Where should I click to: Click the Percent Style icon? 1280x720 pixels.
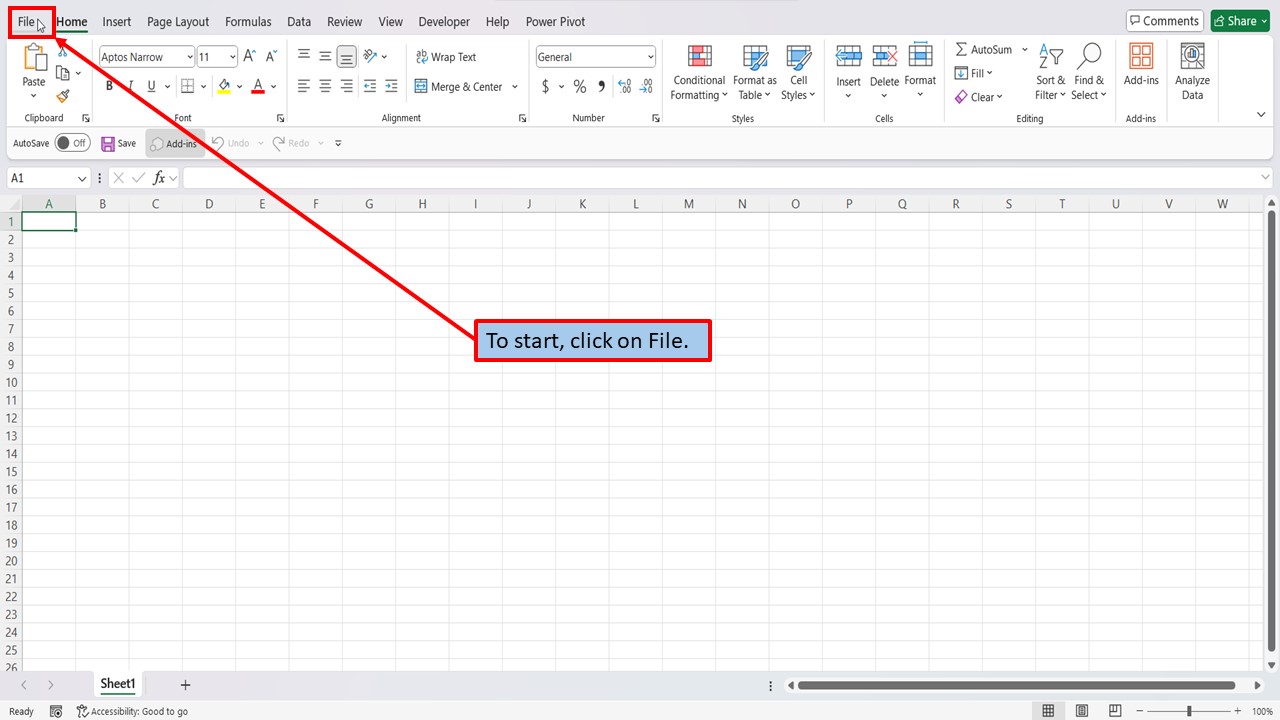point(579,87)
